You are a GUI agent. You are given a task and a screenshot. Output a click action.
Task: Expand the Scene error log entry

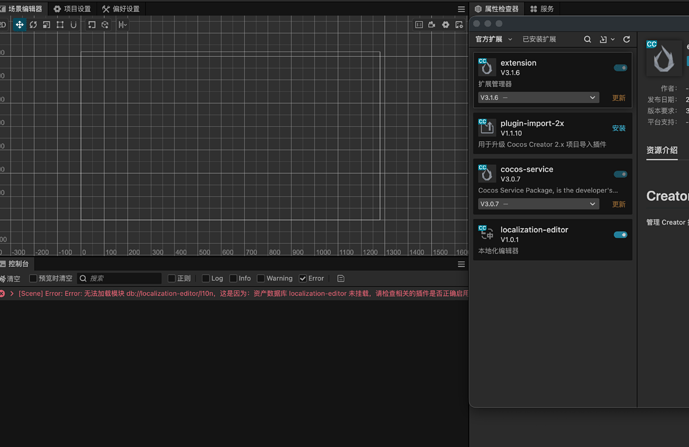click(12, 293)
